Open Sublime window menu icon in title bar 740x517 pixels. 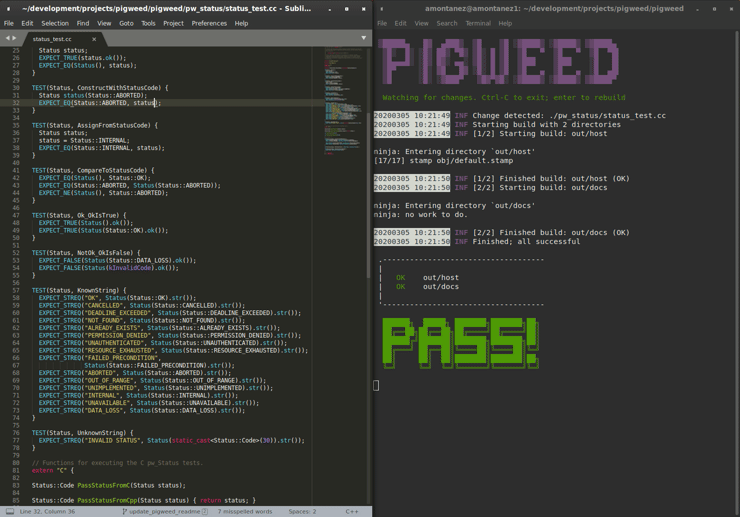point(8,9)
